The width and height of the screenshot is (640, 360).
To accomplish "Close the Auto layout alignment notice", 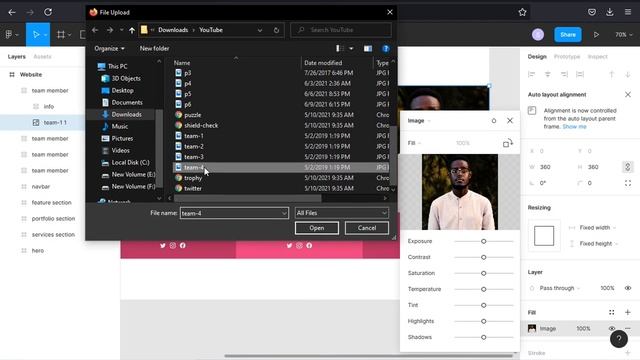I will [628, 95].
